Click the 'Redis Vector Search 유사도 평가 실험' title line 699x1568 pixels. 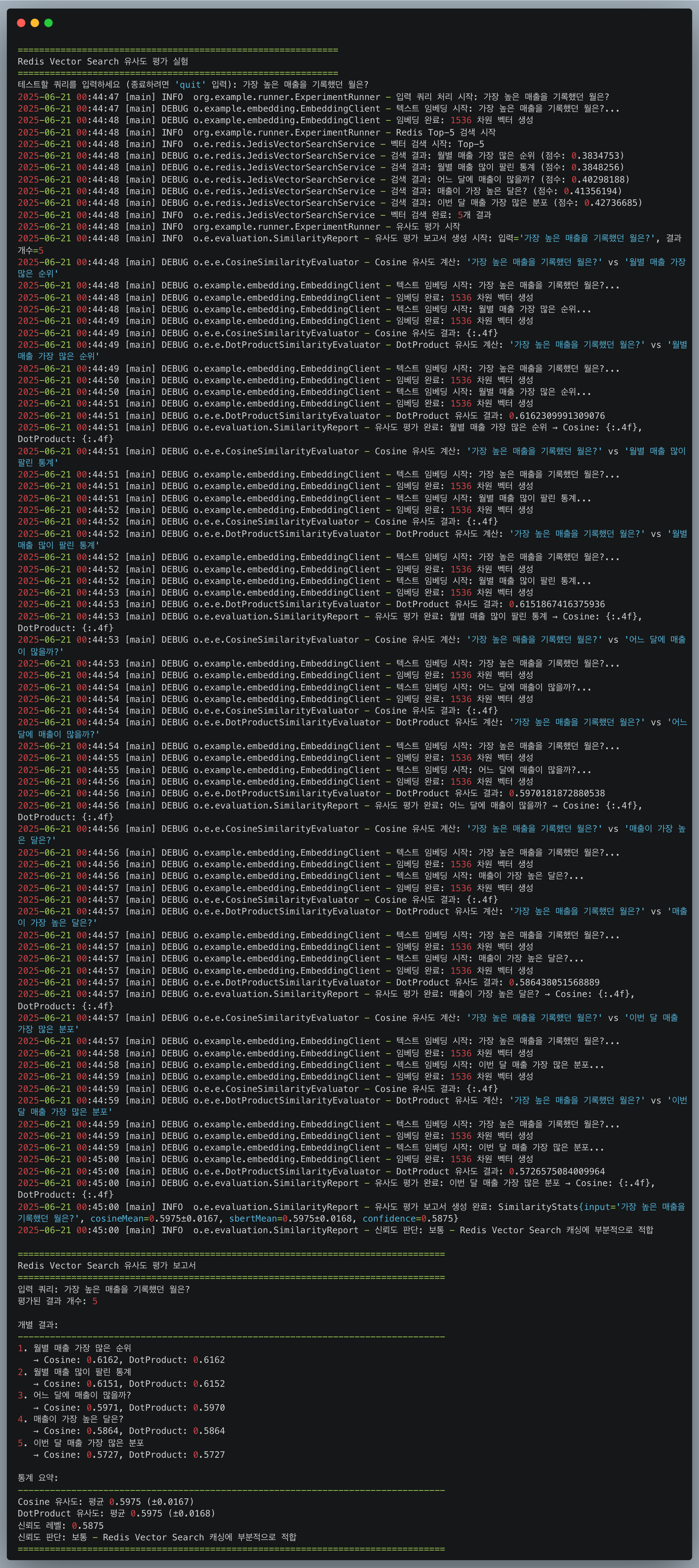(102, 61)
